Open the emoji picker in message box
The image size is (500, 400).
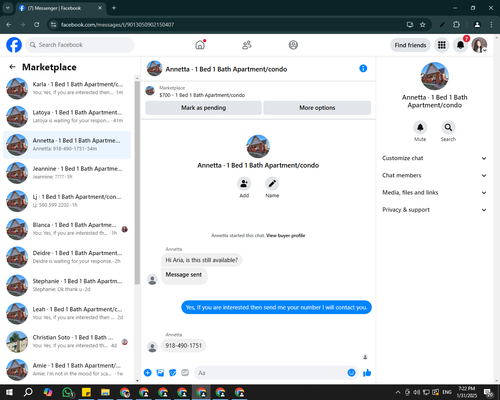tap(351, 373)
